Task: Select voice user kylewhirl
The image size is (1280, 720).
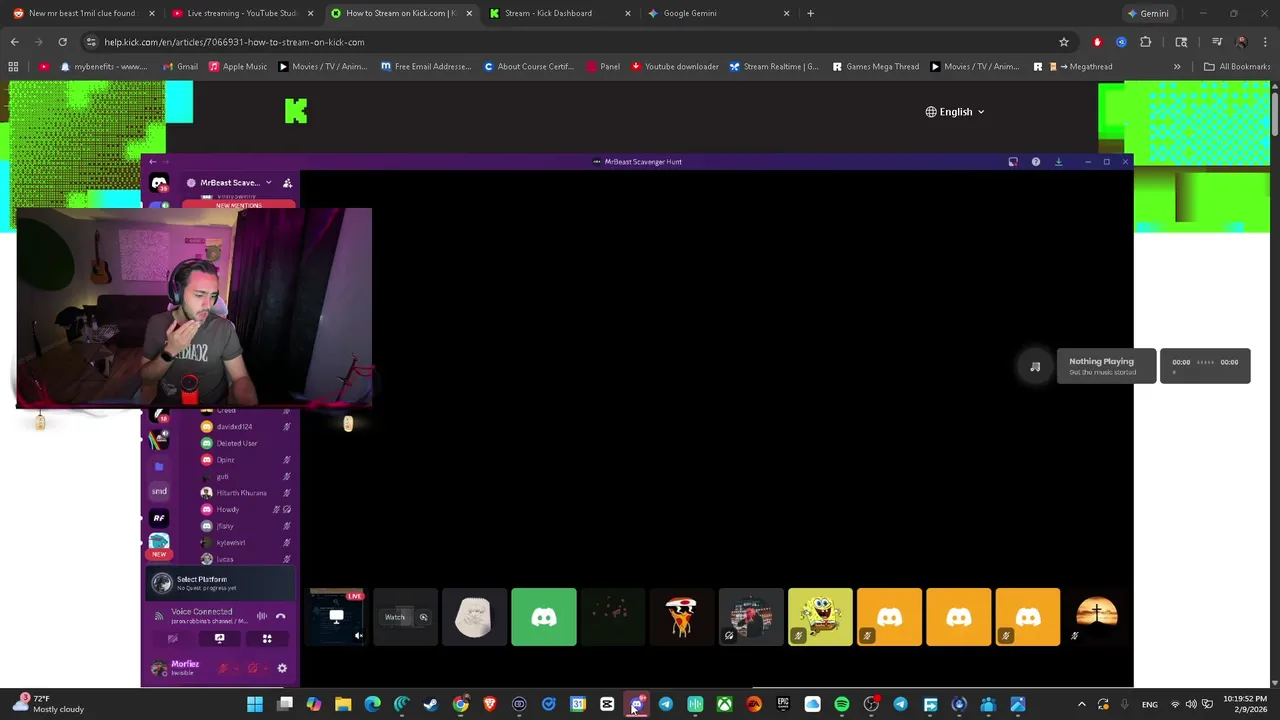Action: 245,543
